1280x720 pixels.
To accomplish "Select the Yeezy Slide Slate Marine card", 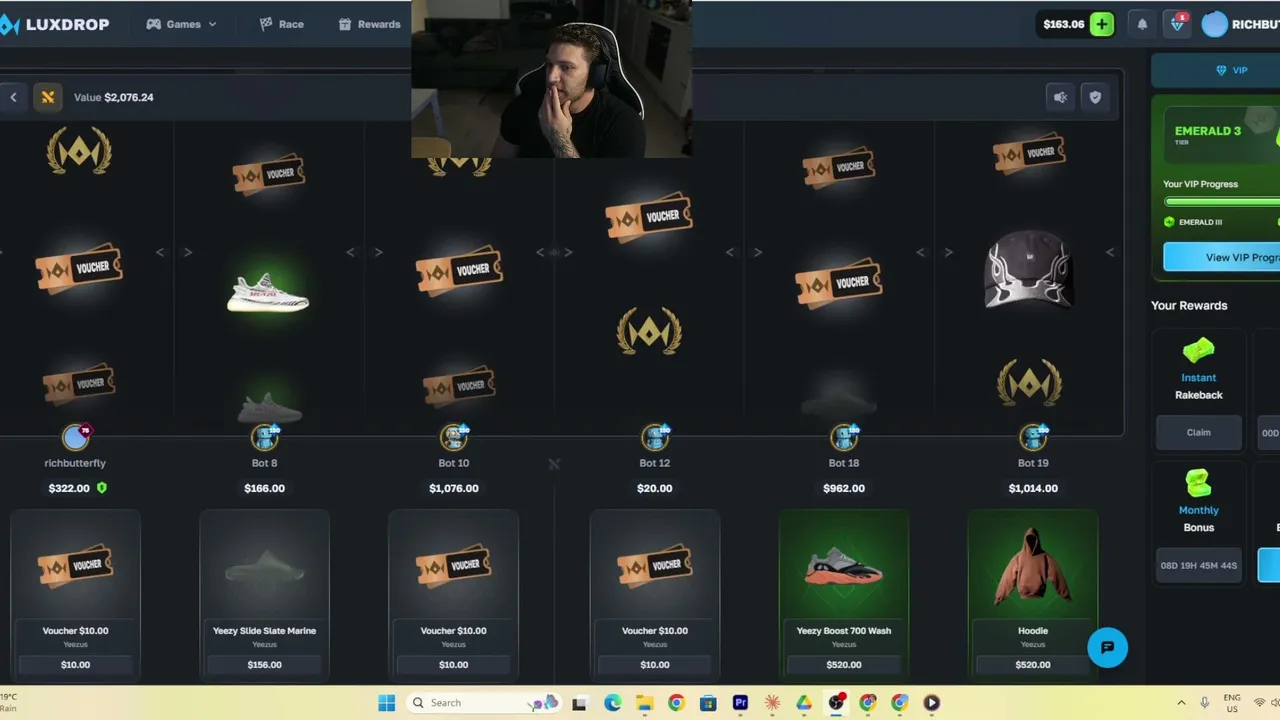I will tap(264, 597).
